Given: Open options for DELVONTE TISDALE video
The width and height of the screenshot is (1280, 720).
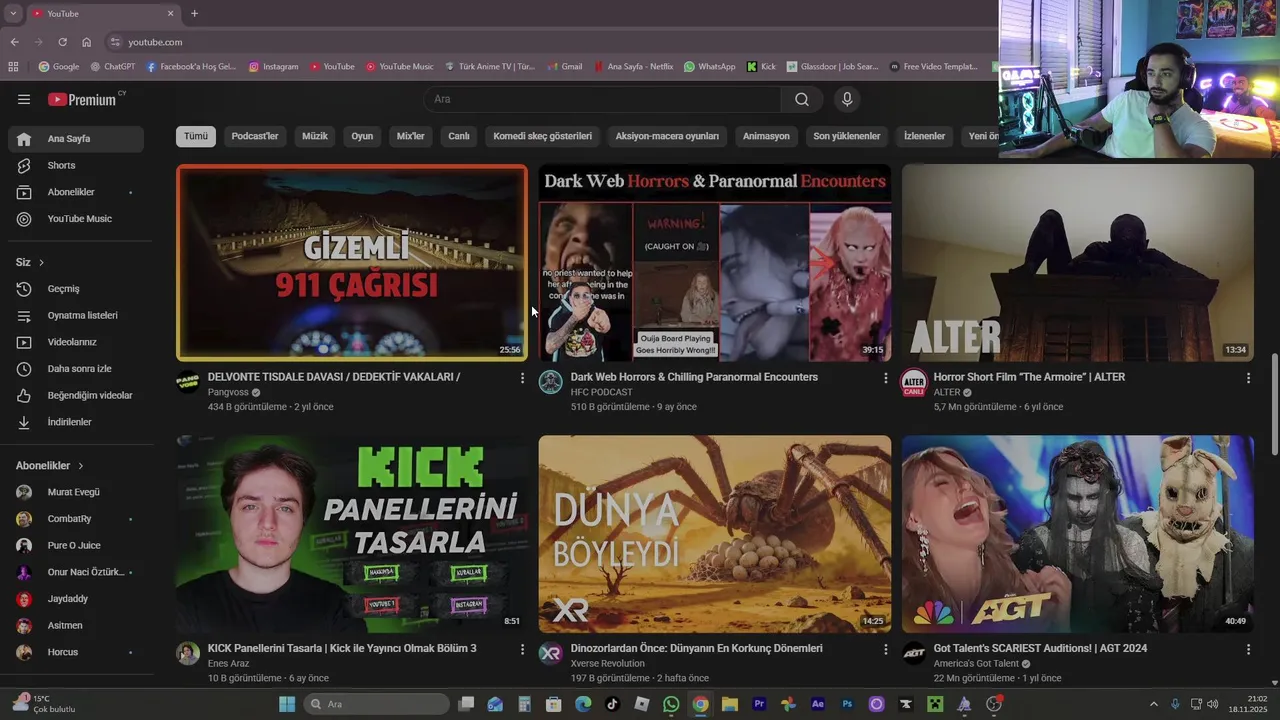Looking at the screenshot, I should pos(522,378).
